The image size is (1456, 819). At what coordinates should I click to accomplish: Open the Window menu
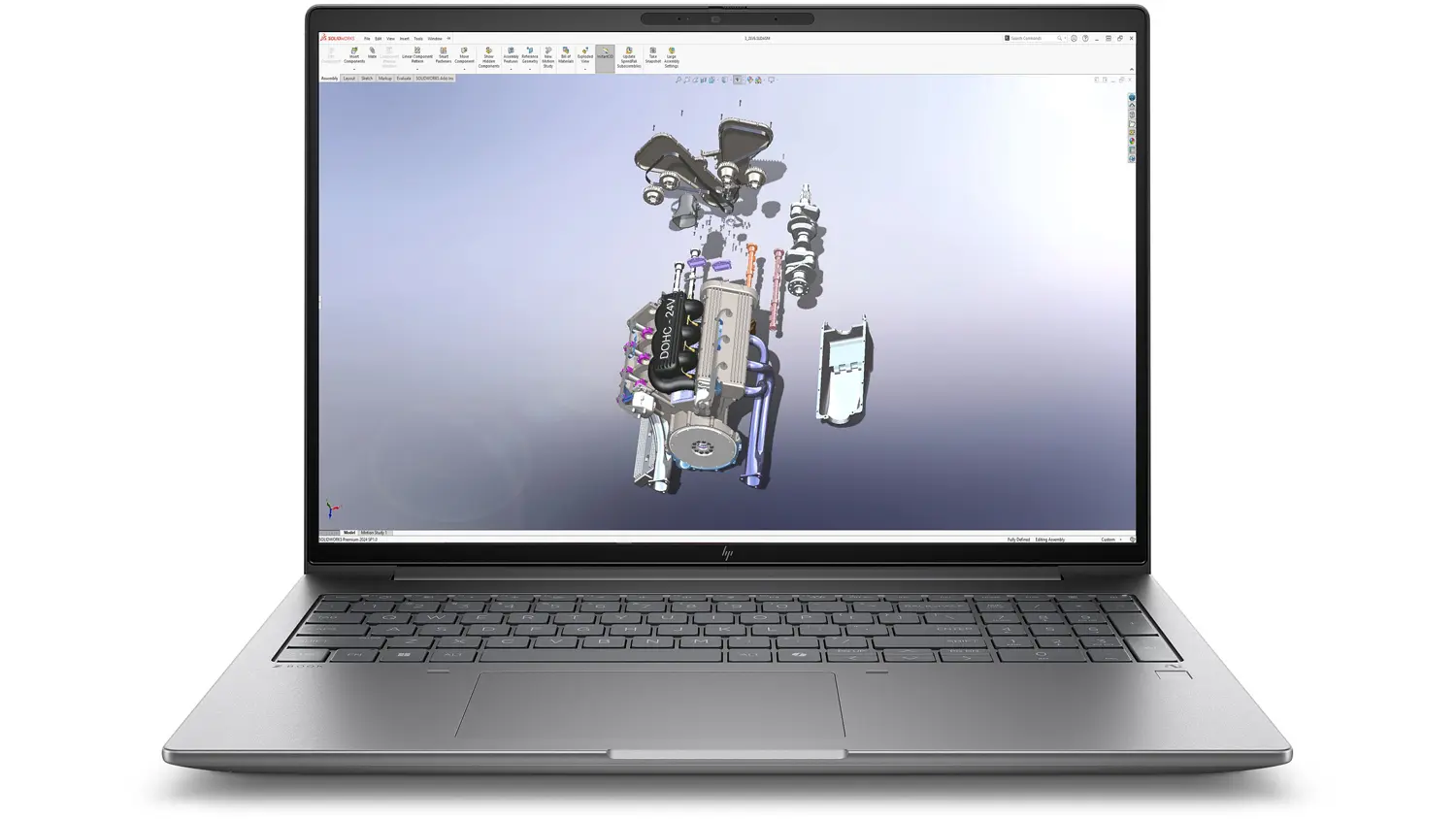point(435,39)
